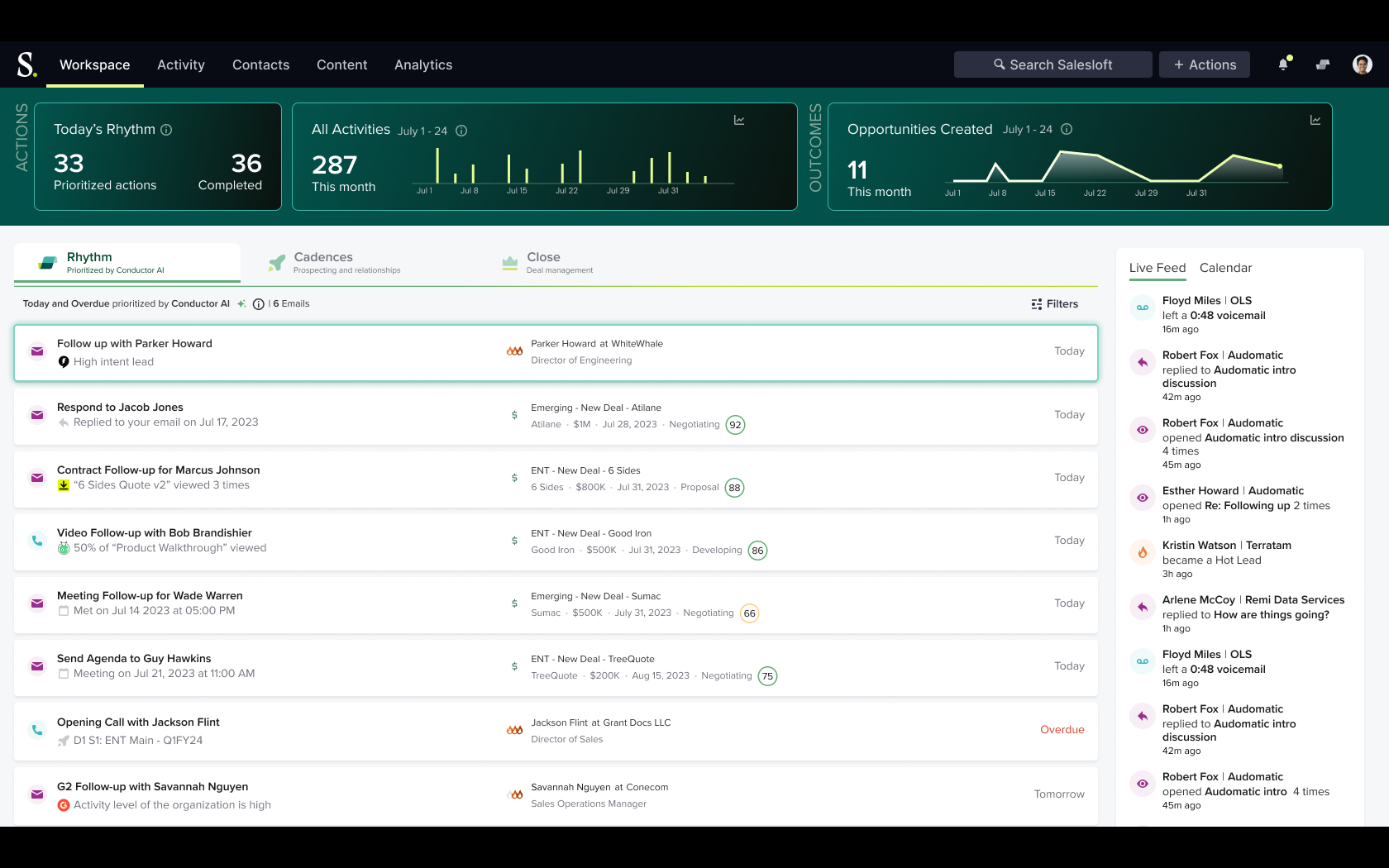Click the hot lead flame in Live Feed
Image resolution: width=1389 pixels, height=868 pixels.
[x=1143, y=552]
